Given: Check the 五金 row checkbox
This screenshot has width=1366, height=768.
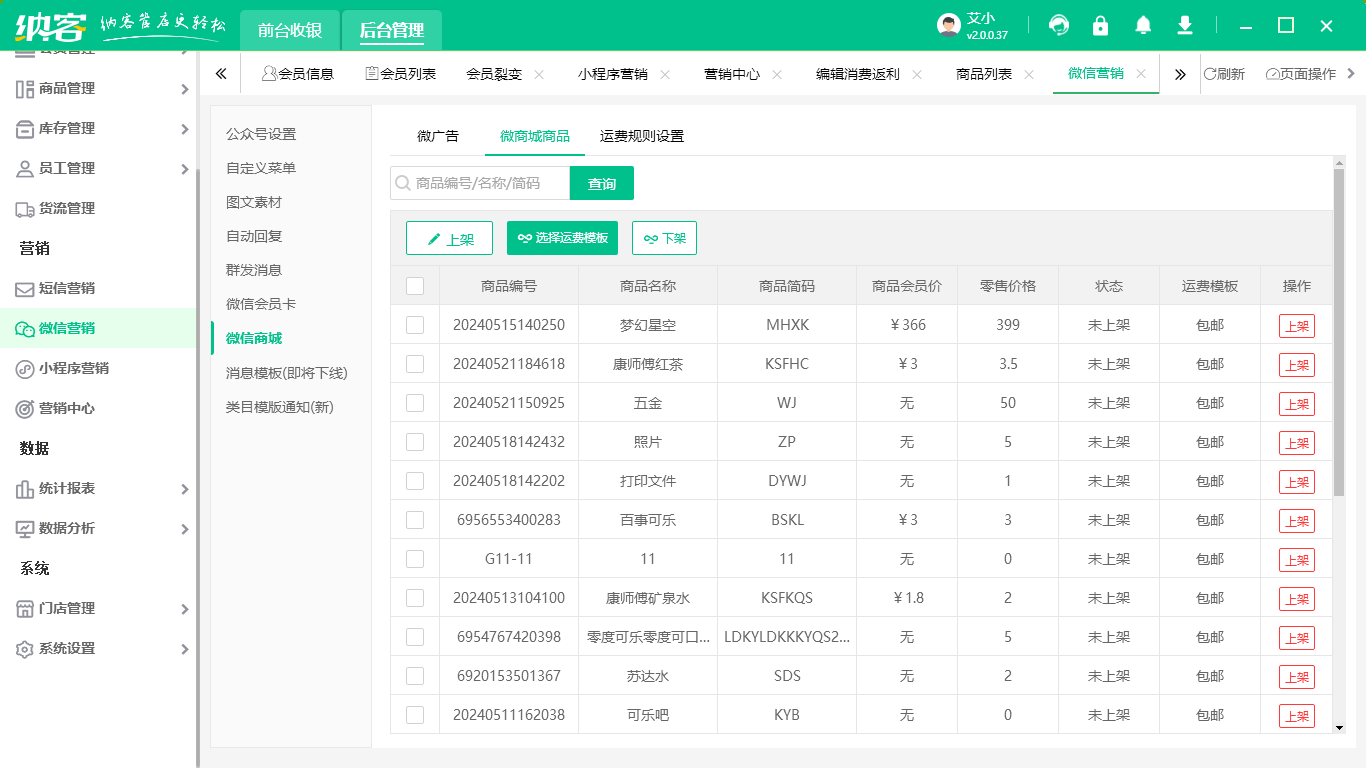Looking at the screenshot, I should [x=415, y=403].
